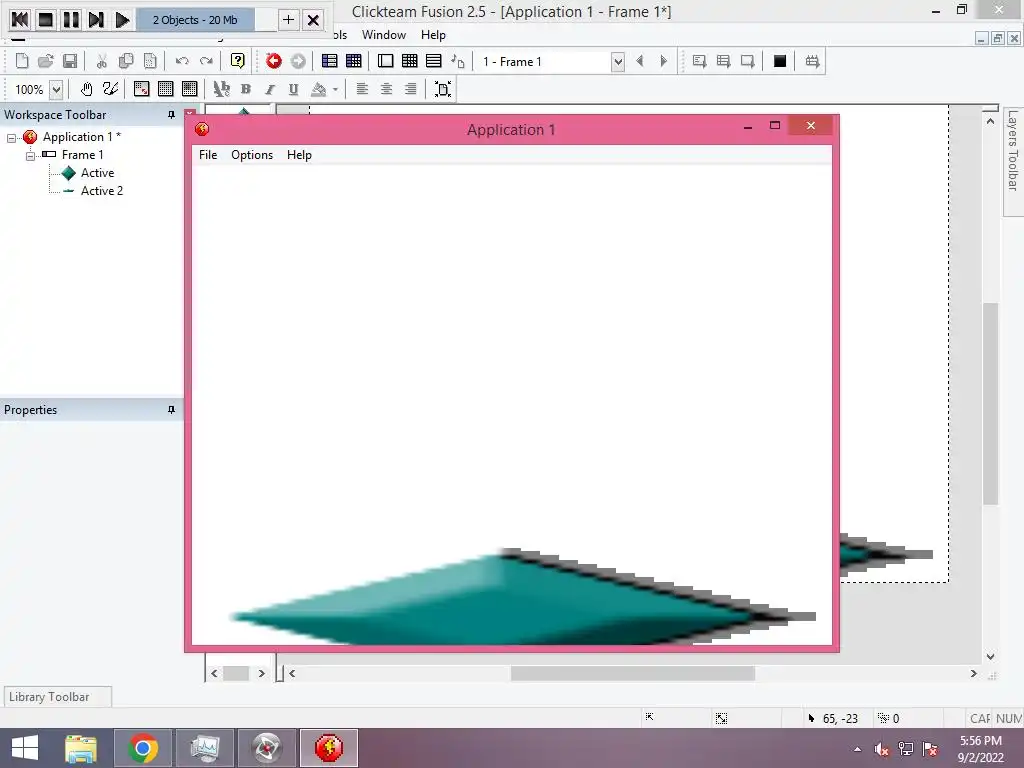
Task: Click the text color paint bucket
Action: click(x=319, y=89)
